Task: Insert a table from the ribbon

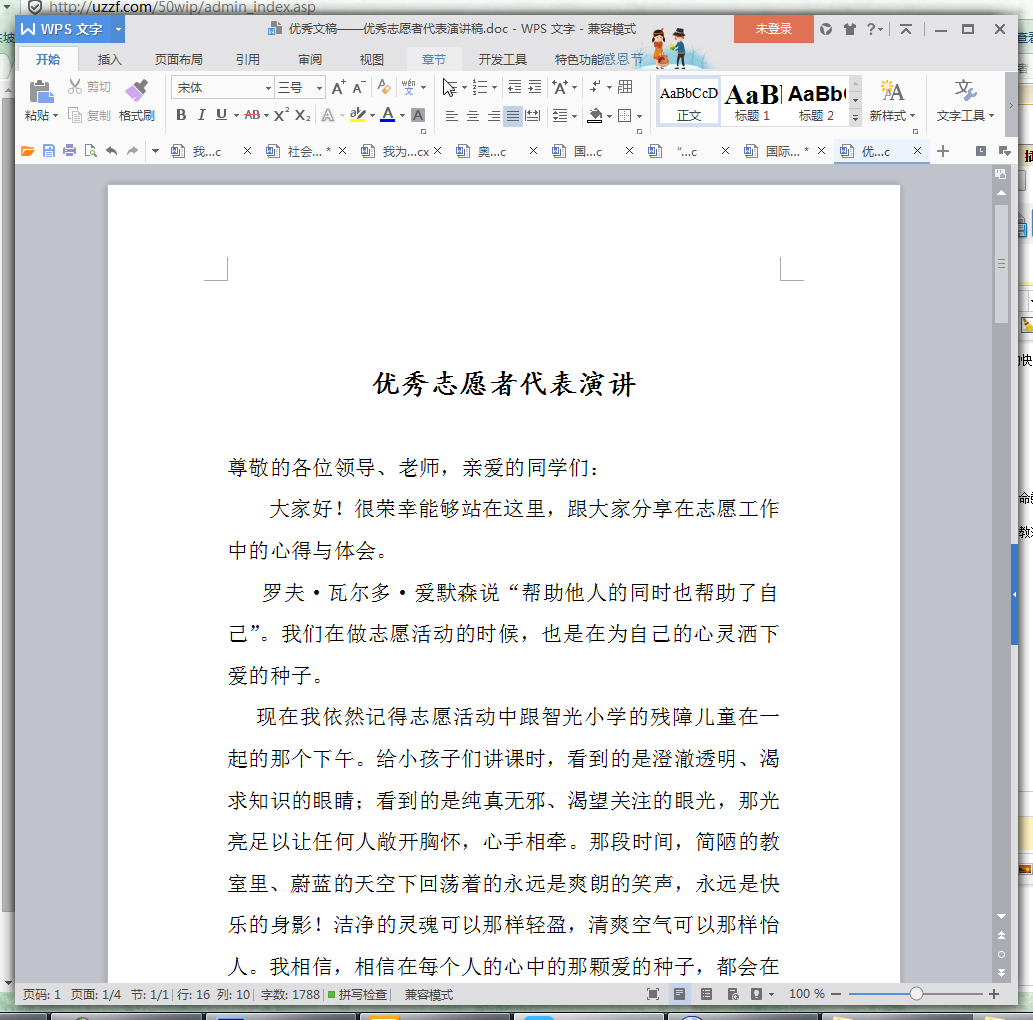Action: coord(625,87)
